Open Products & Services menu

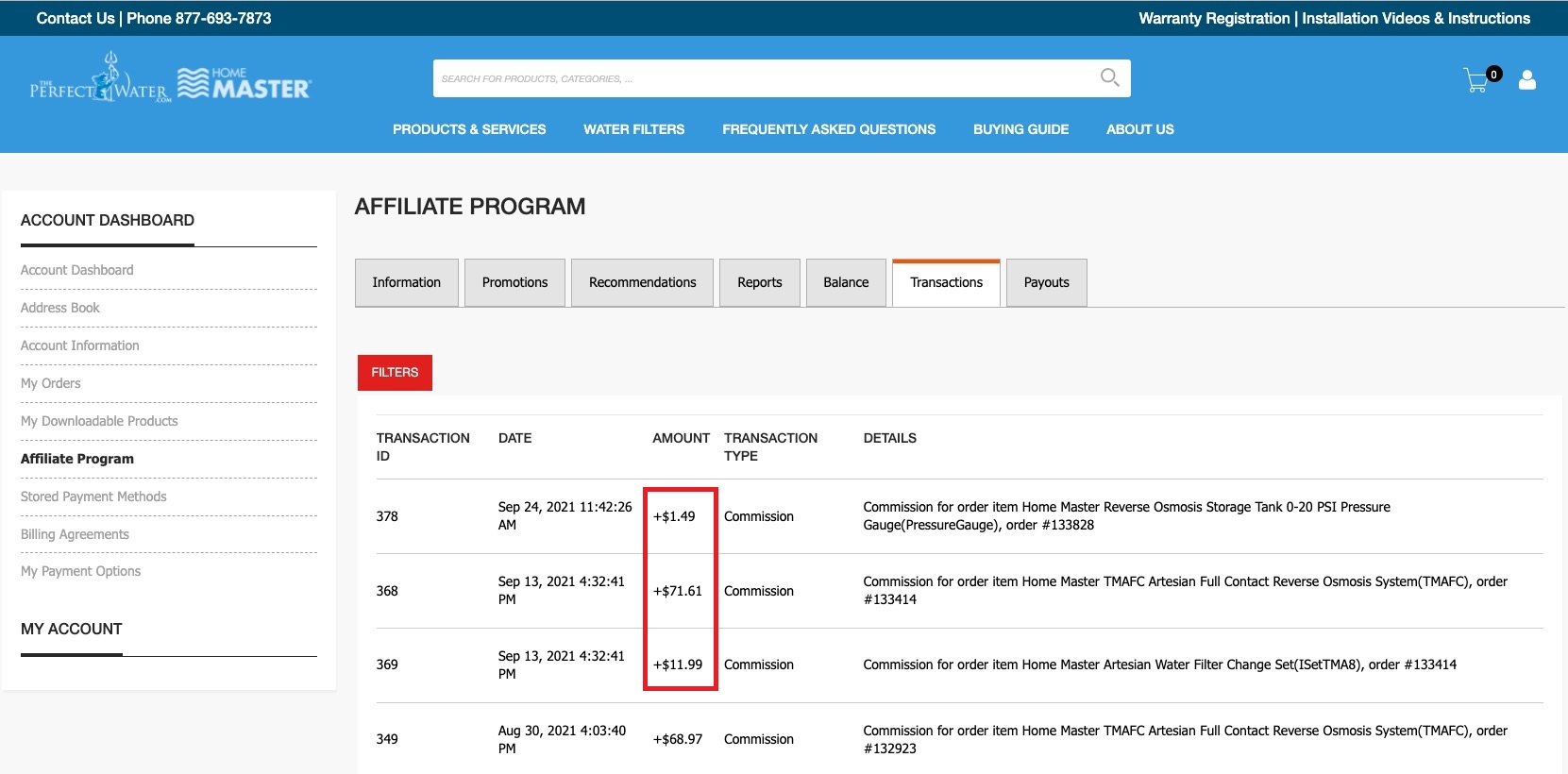[469, 129]
